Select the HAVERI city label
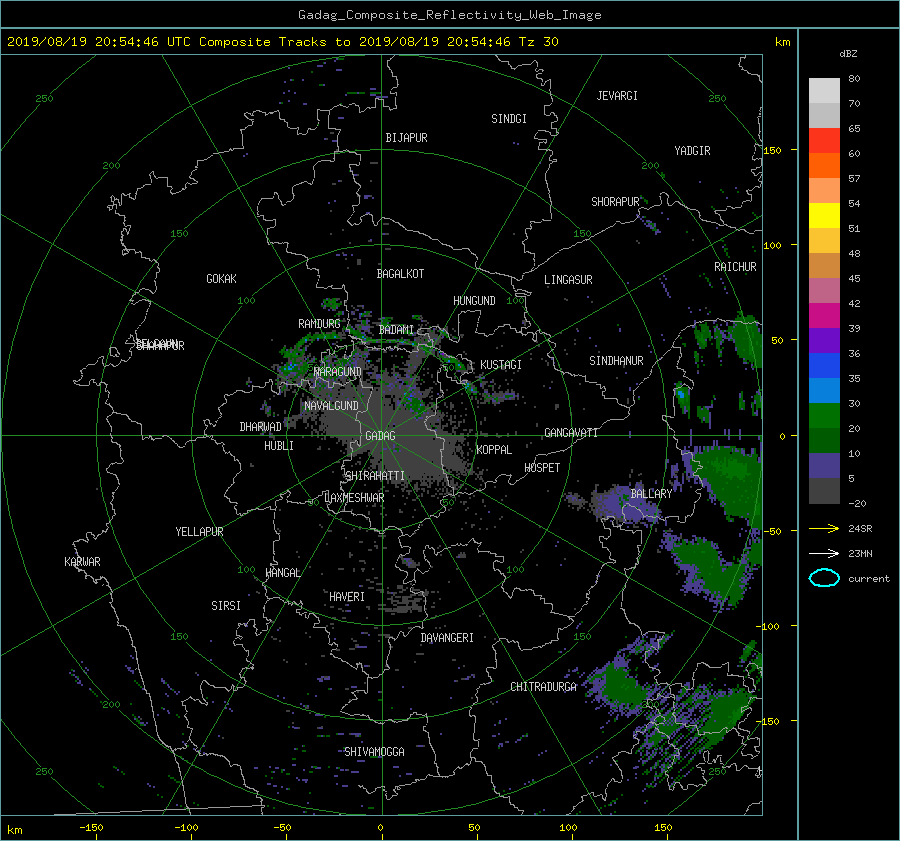Image resolution: width=900 pixels, height=841 pixels. pos(347,597)
